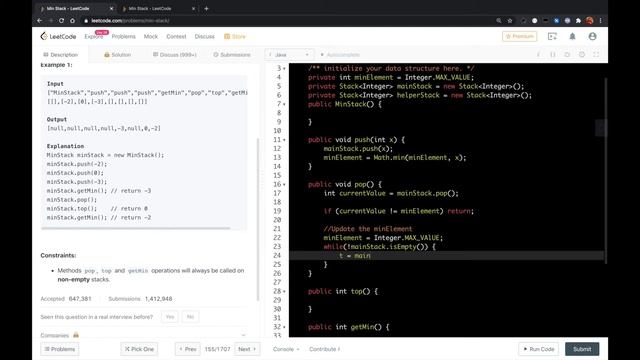Open the editor settings gear icon
The width and height of the screenshot is (640, 360).
click(x=582, y=55)
